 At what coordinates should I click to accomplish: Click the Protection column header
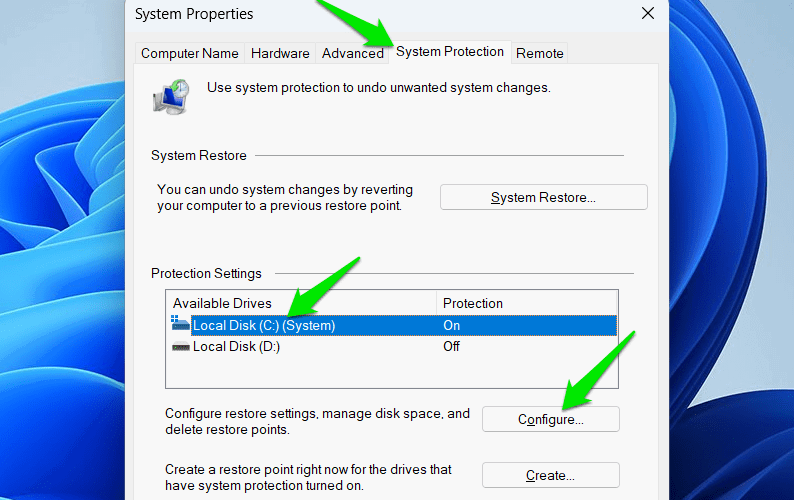pyautogui.click(x=473, y=303)
